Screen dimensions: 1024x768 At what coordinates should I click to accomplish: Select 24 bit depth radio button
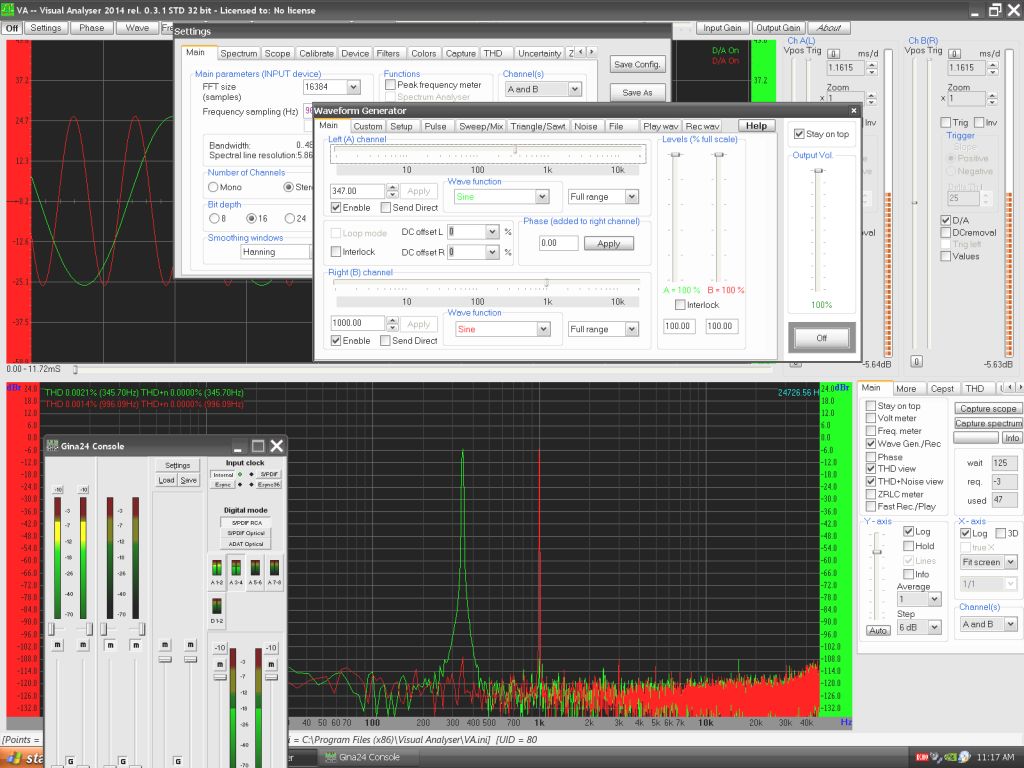(x=290, y=218)
